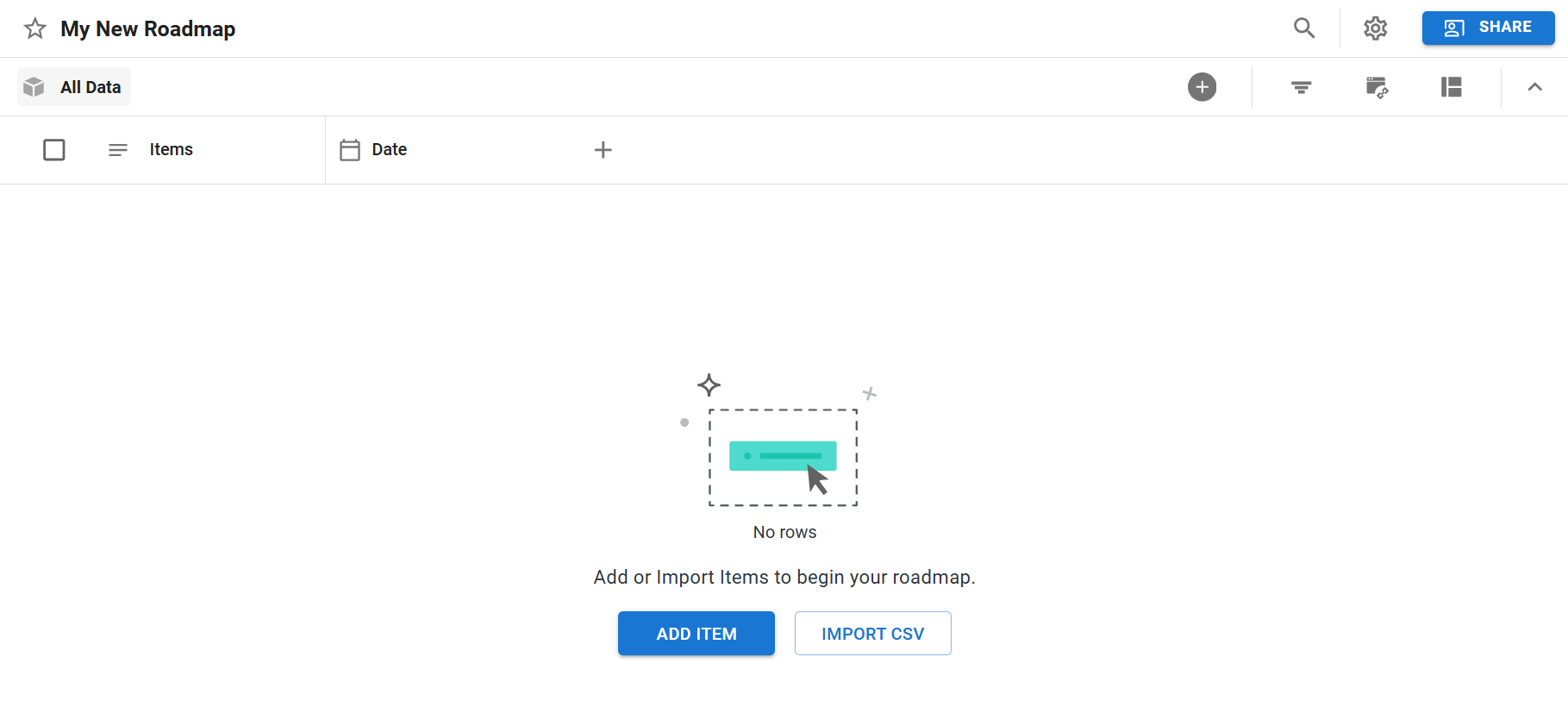Add a new column with plus
Image resolution: width=1568 pixels, height=707 pixels.
(603, 150)
